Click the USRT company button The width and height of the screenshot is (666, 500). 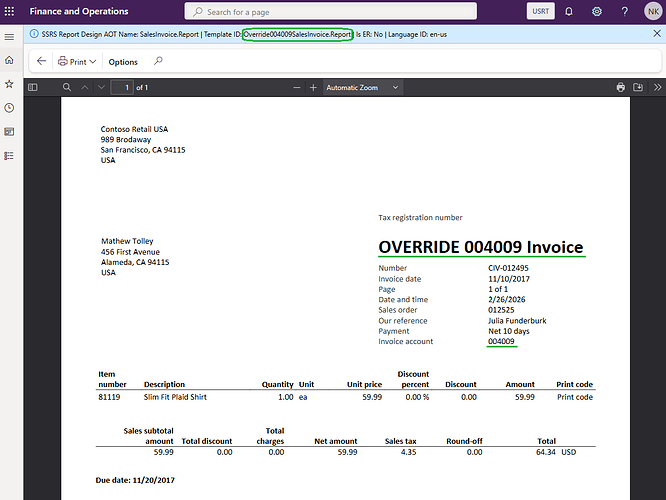tap(540, 11)
